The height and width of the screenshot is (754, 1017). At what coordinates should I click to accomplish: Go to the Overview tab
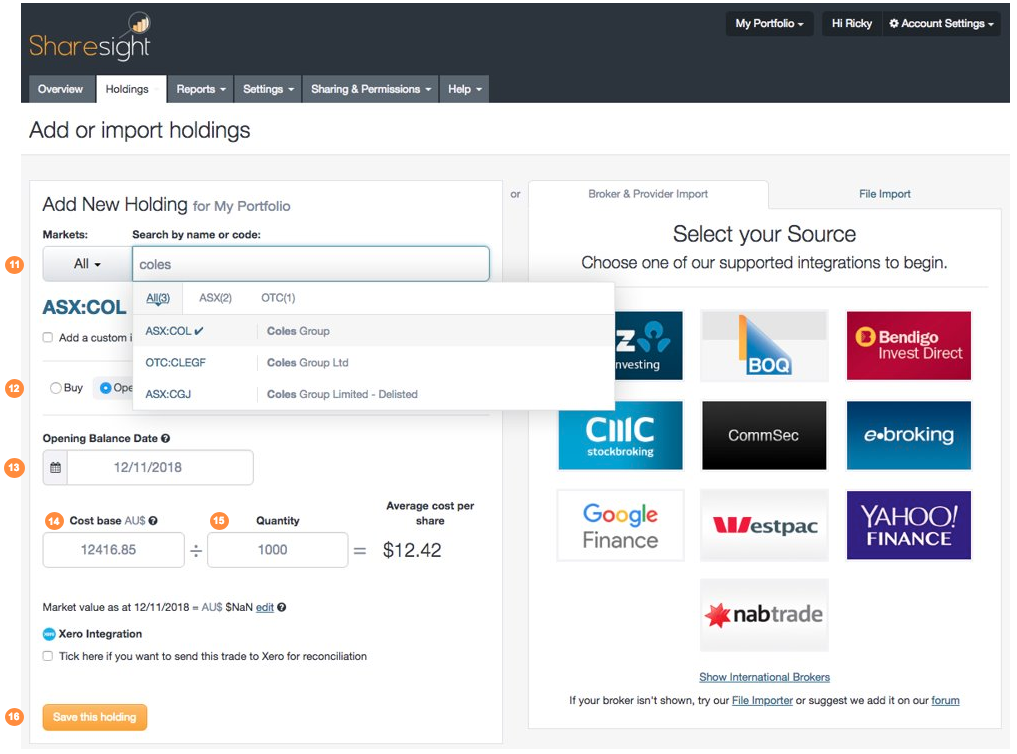[x=60, y=89]
